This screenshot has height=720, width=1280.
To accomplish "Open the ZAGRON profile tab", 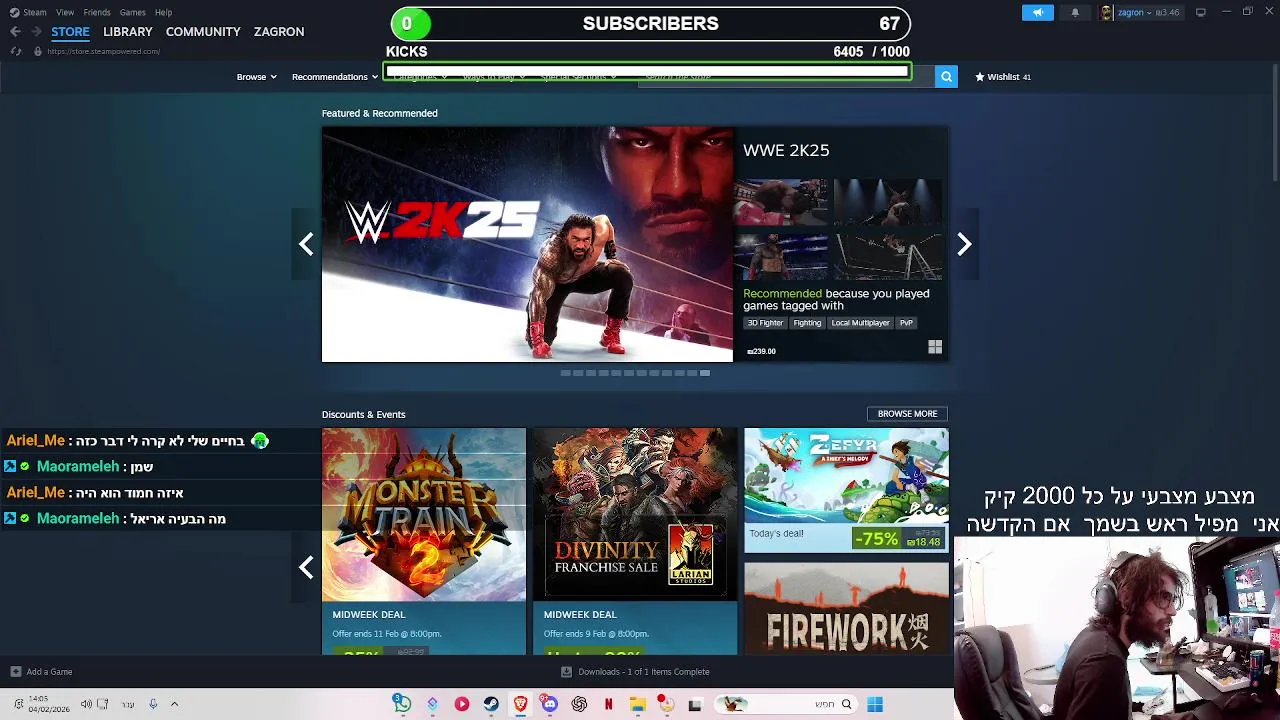I will pyautogui.click(x=279, y=32).
